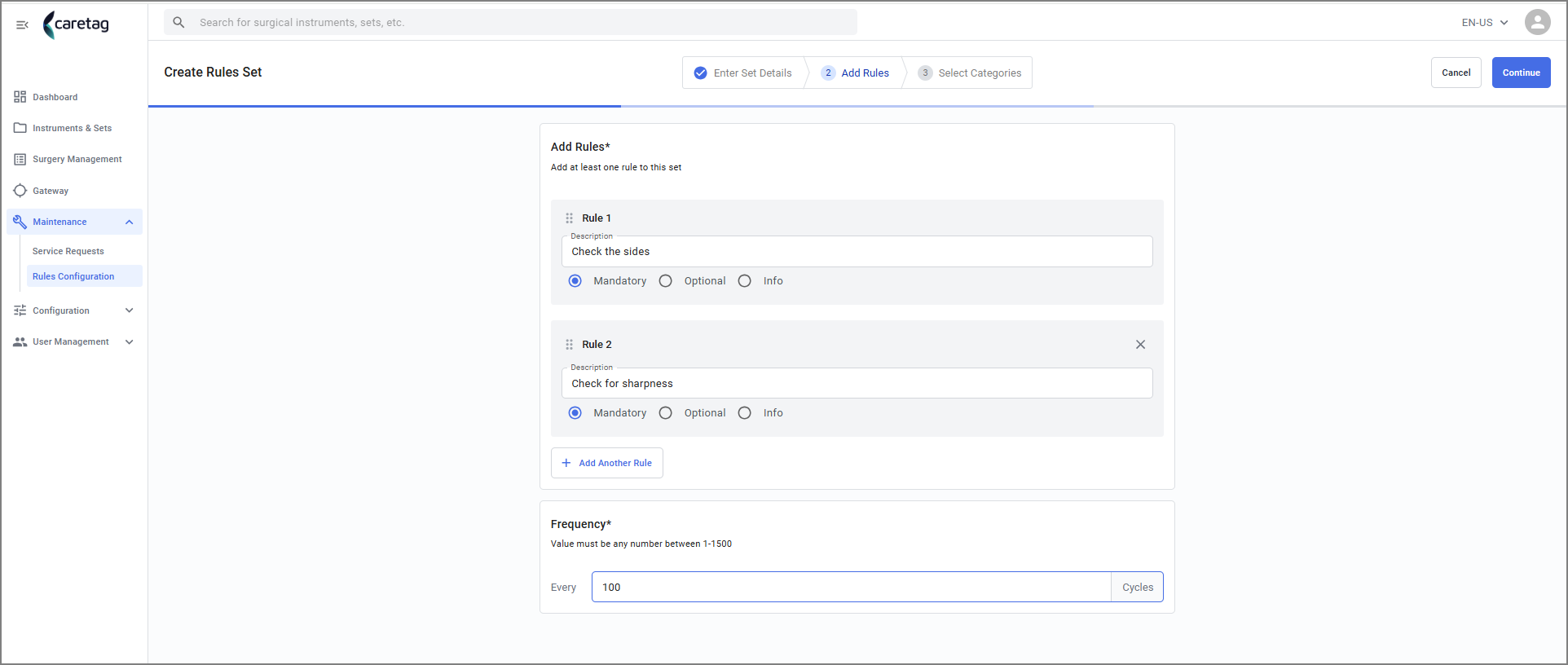Screen dimensions: 1568x665
Task: Click Add Another Rule button
Action: click(606, 463)
